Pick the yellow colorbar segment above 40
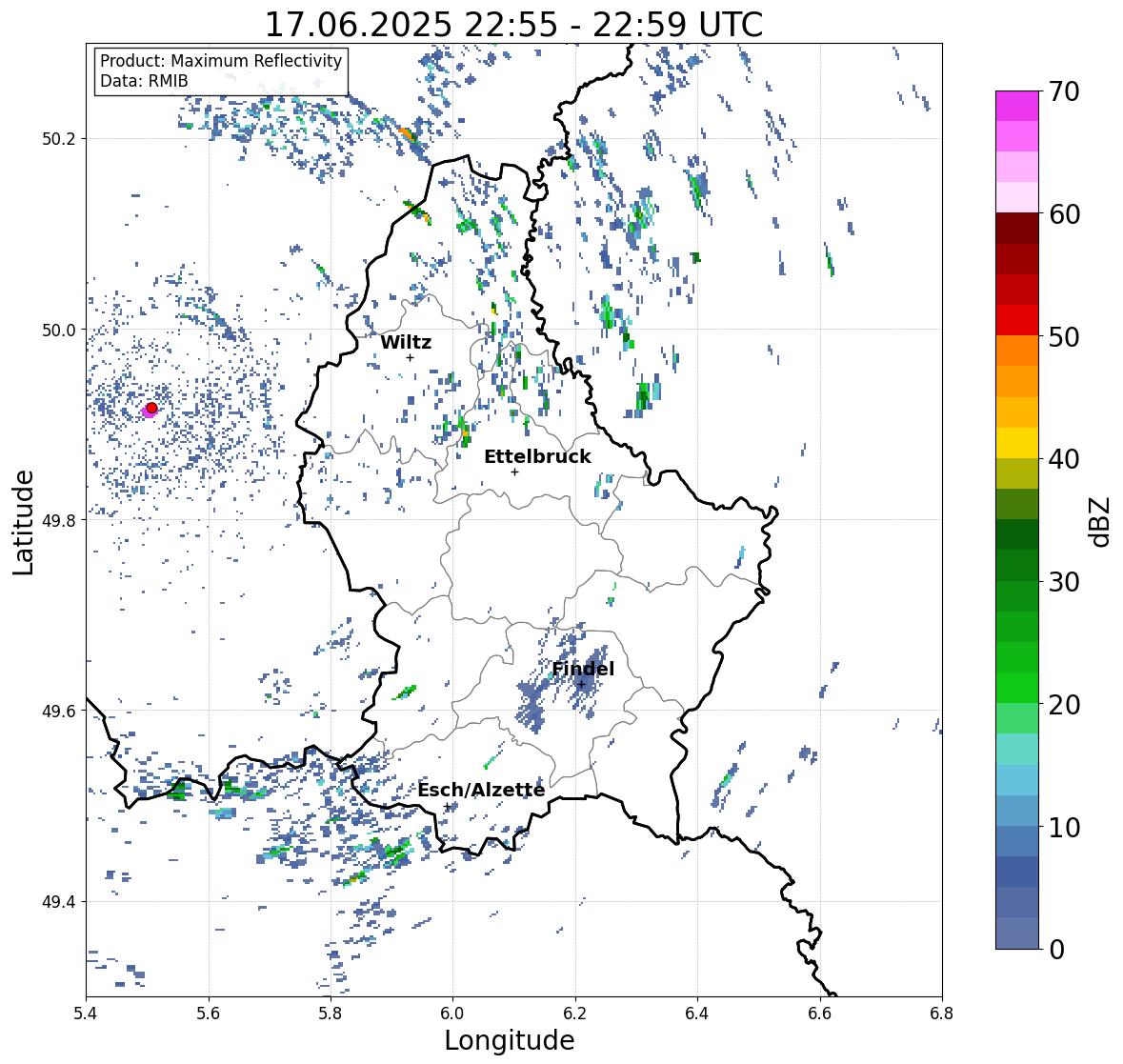The height and width of the screenshot is (1064, 1123). [1017, 443]
